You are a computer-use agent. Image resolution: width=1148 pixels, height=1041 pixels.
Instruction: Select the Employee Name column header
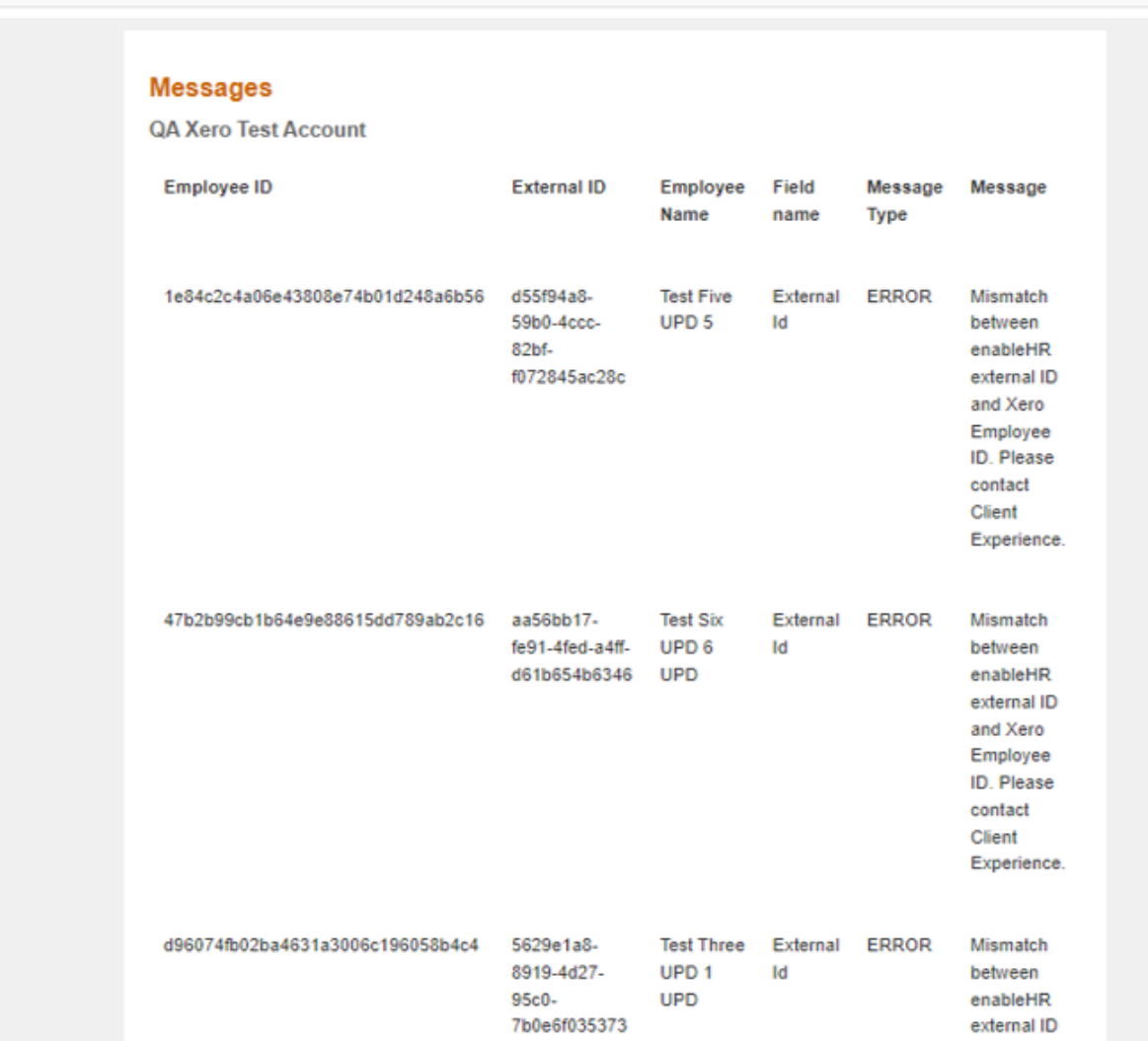click(702, 200)
